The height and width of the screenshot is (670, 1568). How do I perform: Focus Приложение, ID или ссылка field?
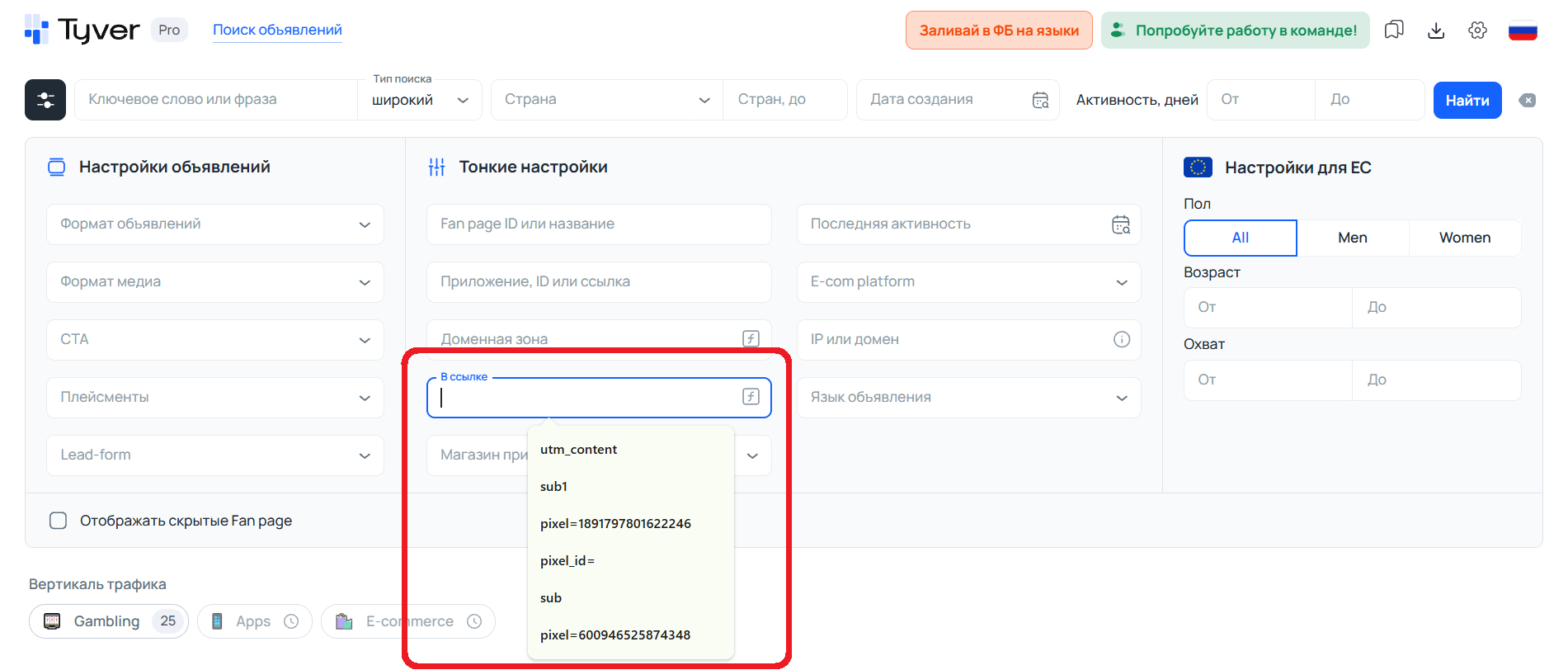[x=599, y=282]
